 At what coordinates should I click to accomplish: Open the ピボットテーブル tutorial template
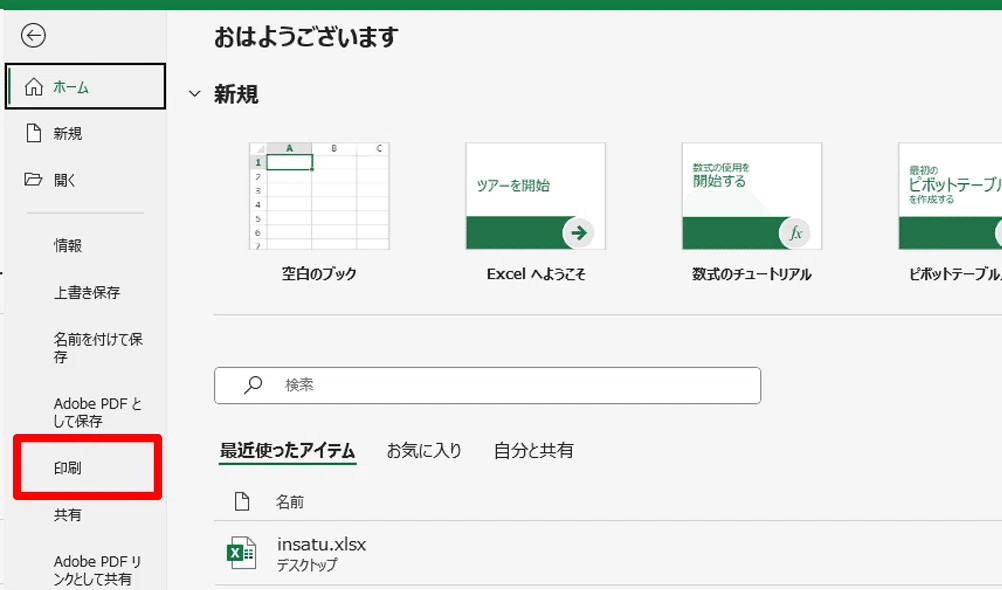(950, 196)
